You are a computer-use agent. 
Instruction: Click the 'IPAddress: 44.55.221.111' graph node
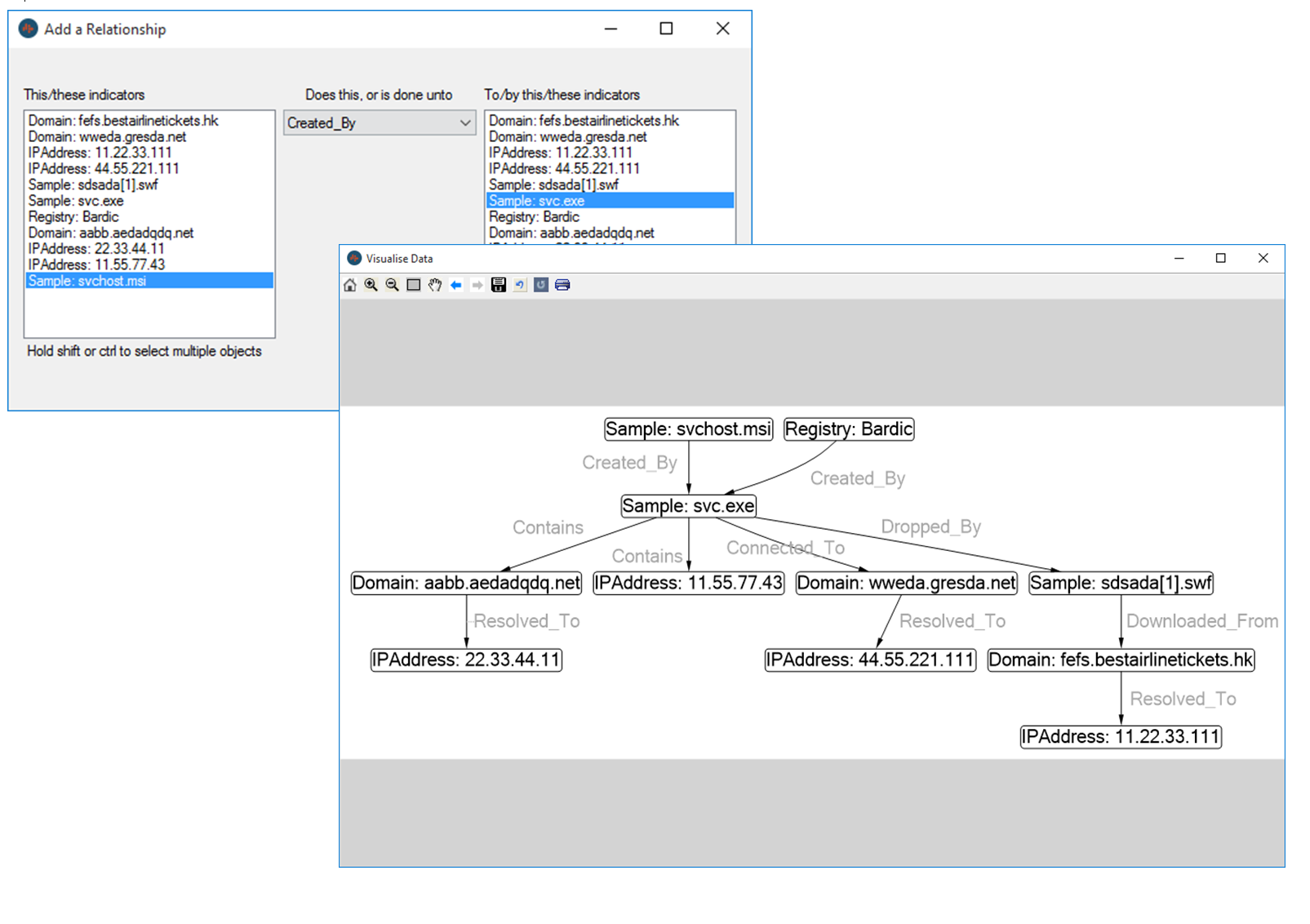click(x=870, y=660)
